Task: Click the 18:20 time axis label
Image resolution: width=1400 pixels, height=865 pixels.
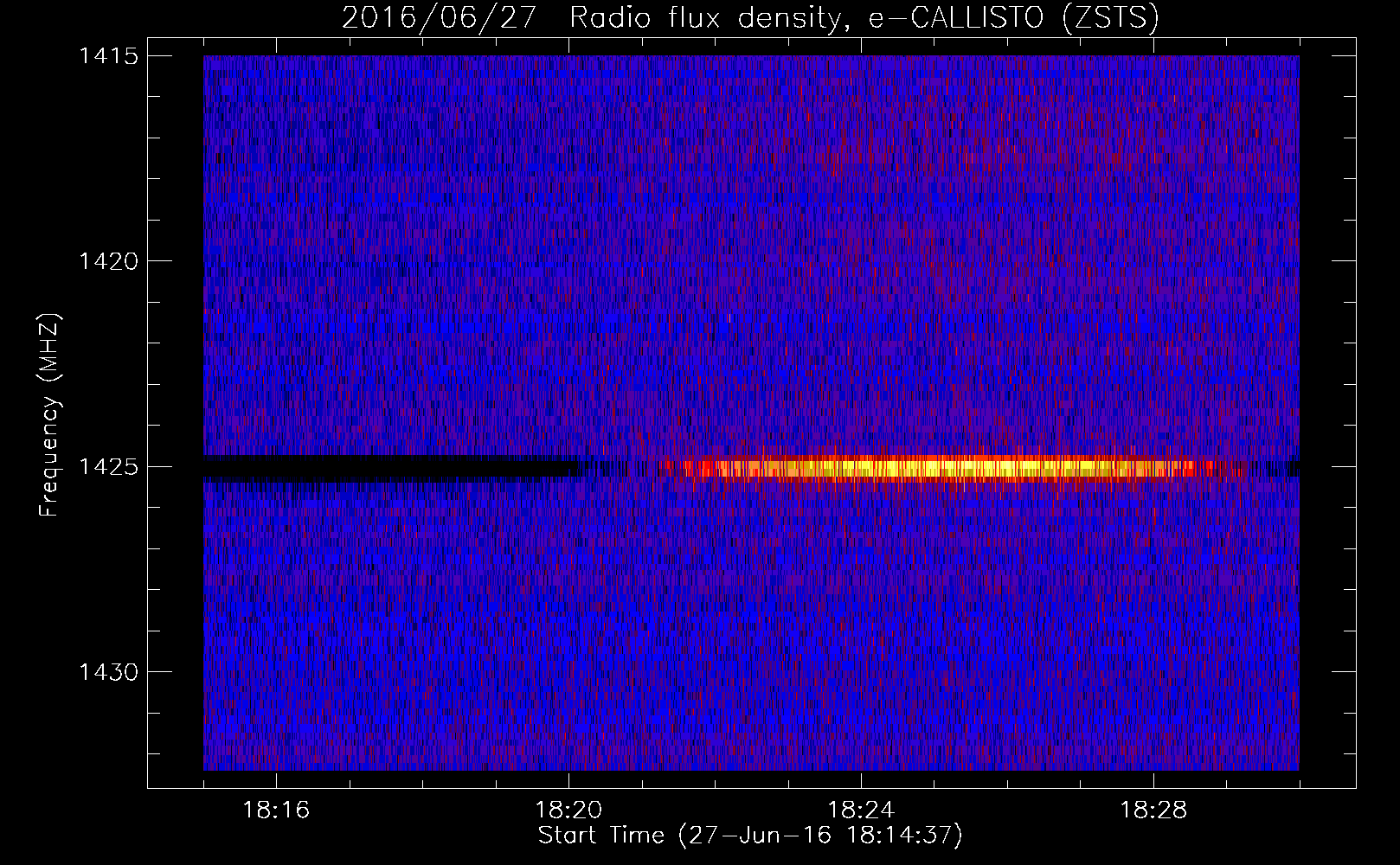Action: (x=568, y=811)
